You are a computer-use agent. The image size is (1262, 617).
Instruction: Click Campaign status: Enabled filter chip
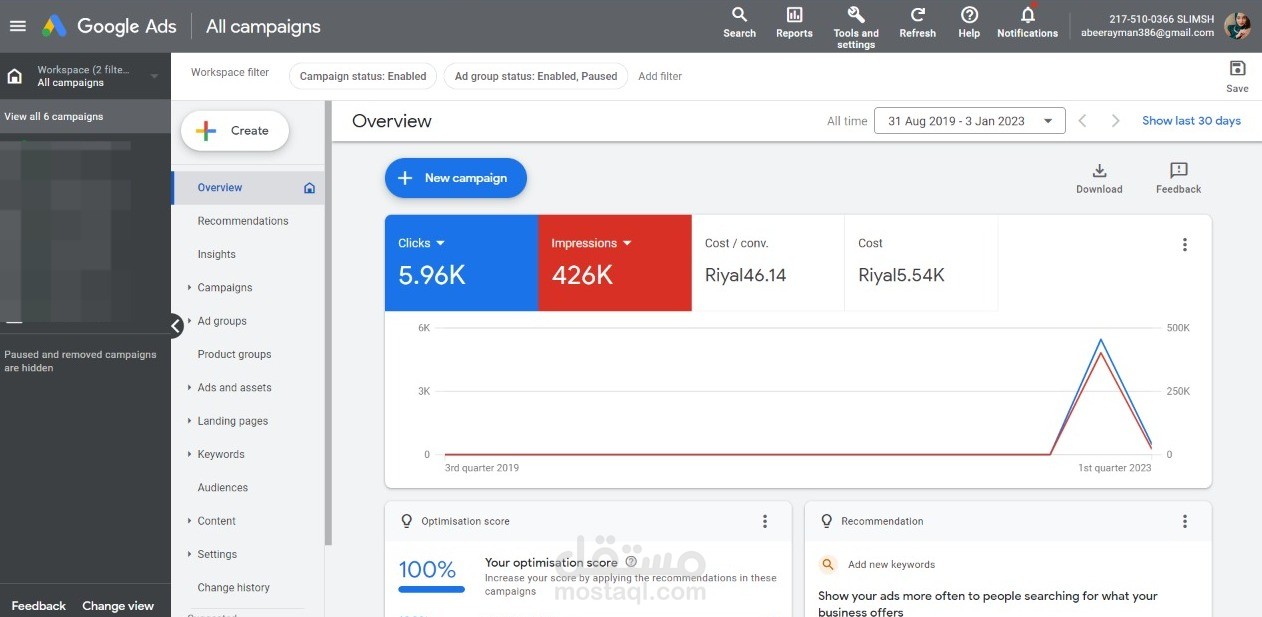tap(363, 76)
